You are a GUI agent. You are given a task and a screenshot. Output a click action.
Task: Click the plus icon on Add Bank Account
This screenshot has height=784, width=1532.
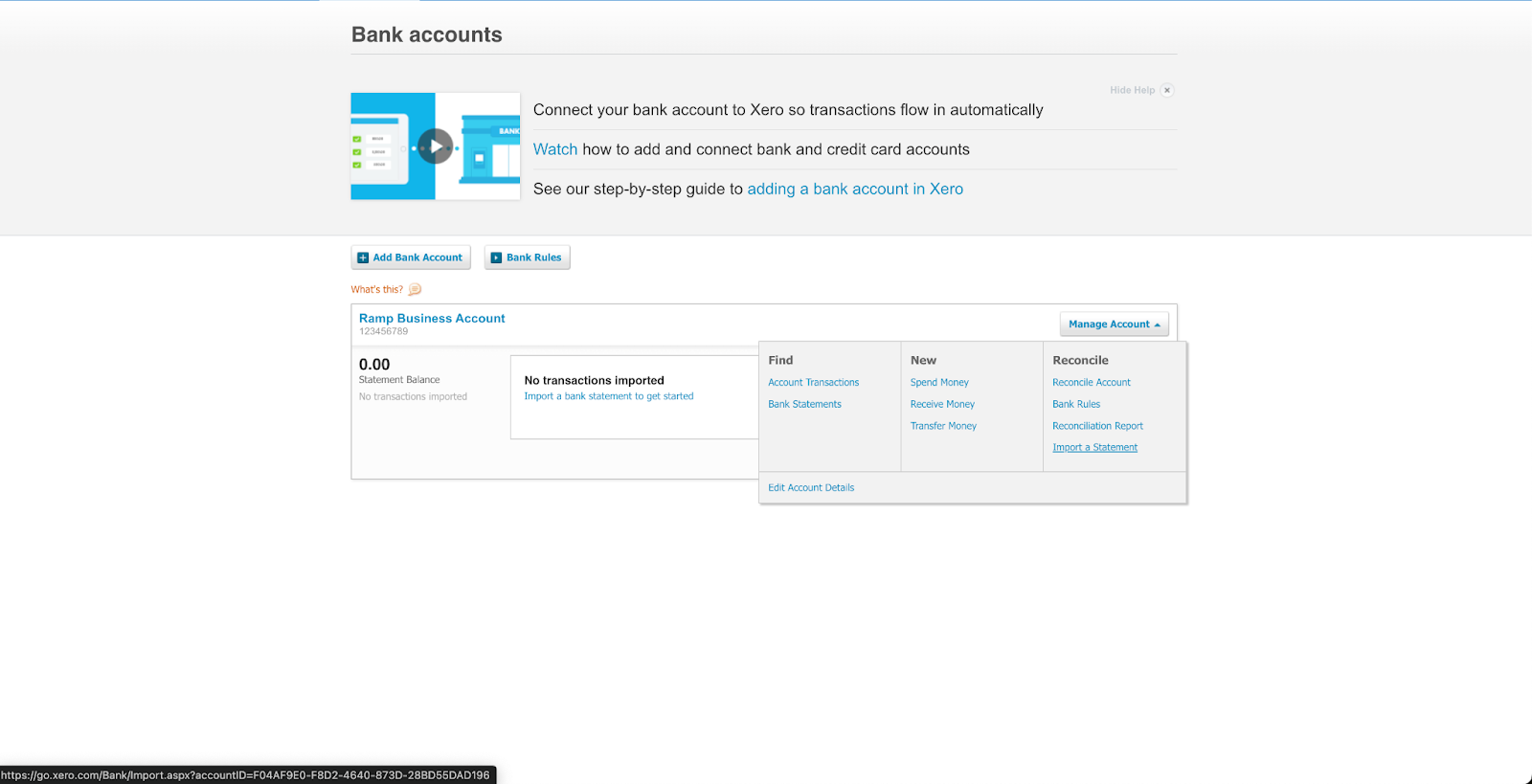pos(363,258)
